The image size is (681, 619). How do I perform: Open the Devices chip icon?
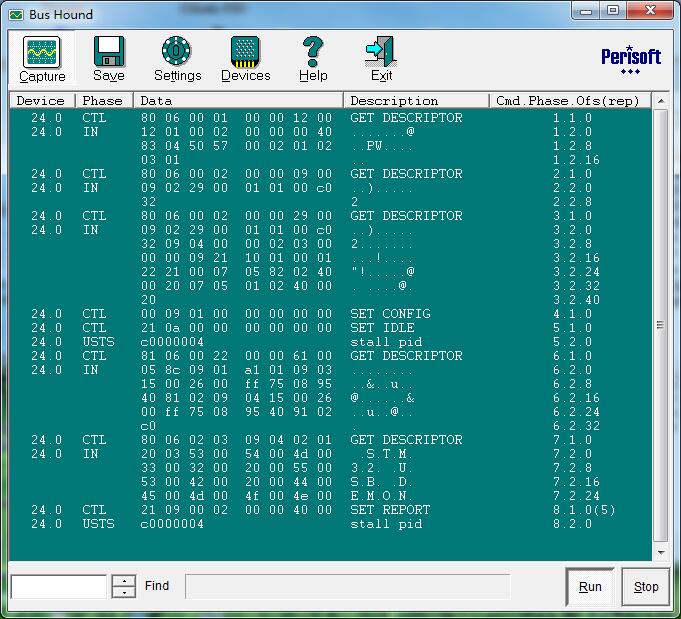click(x=245, y=52)
